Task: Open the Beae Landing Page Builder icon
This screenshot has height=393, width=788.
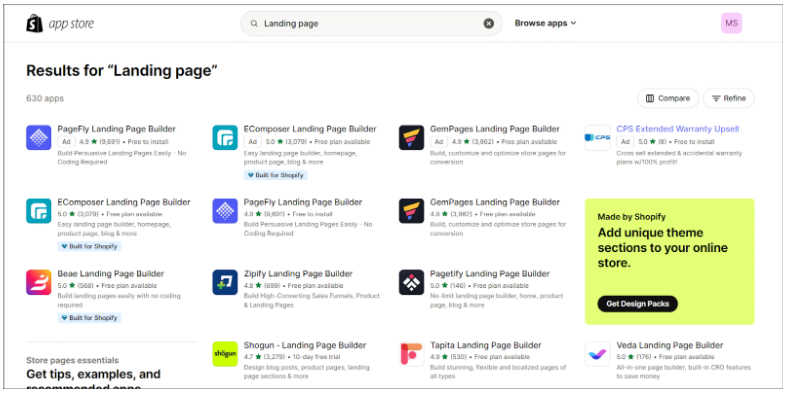Action: pyautogui.click(x=39, y=282)
